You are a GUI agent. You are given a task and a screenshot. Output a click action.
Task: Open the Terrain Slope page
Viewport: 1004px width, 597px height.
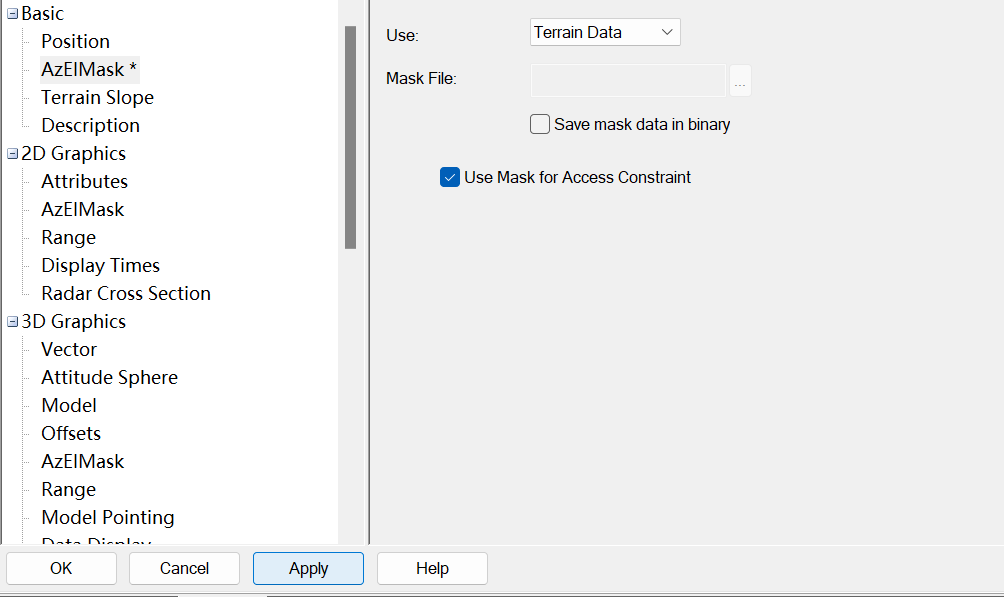(97, 97)
